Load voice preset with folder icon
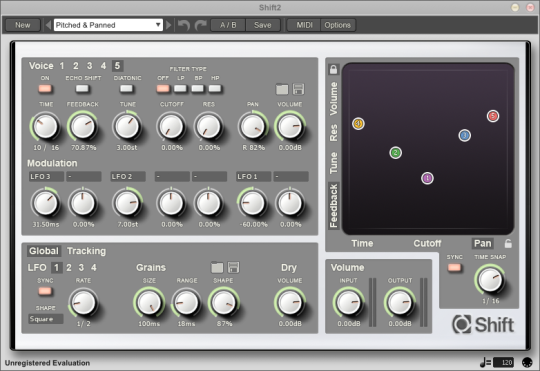Image resolution: width=540 pixels, height=371 pixels. click(x=282, y=89)
